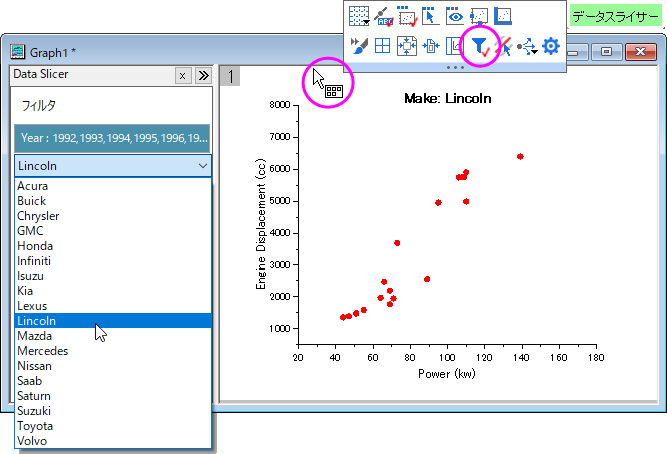Choose Chrysler from the make list
This screenshot has height=454, width=667.
point(113,216)
